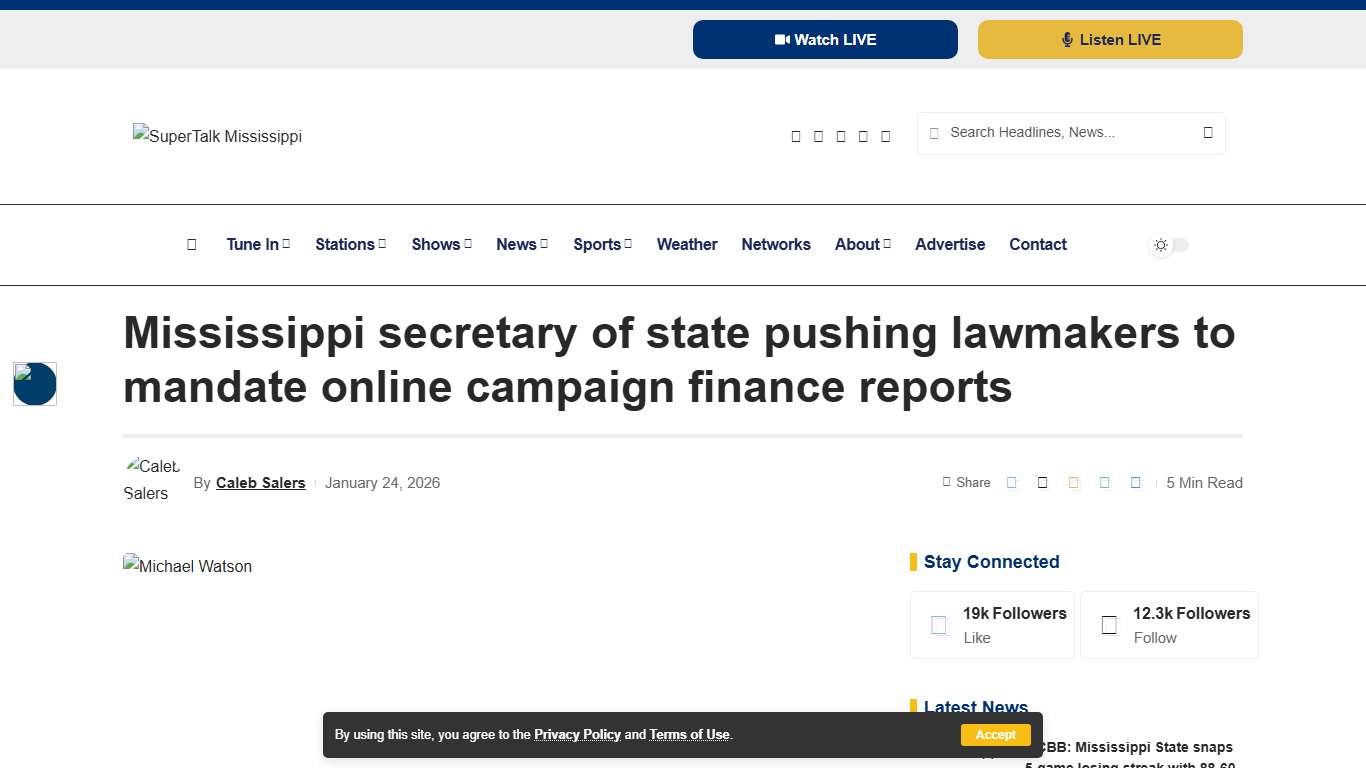The width and height of the screenshot is (1366, 768).
Task: Click the orange Reddit share icon
Action: (x=1074, y=482)
